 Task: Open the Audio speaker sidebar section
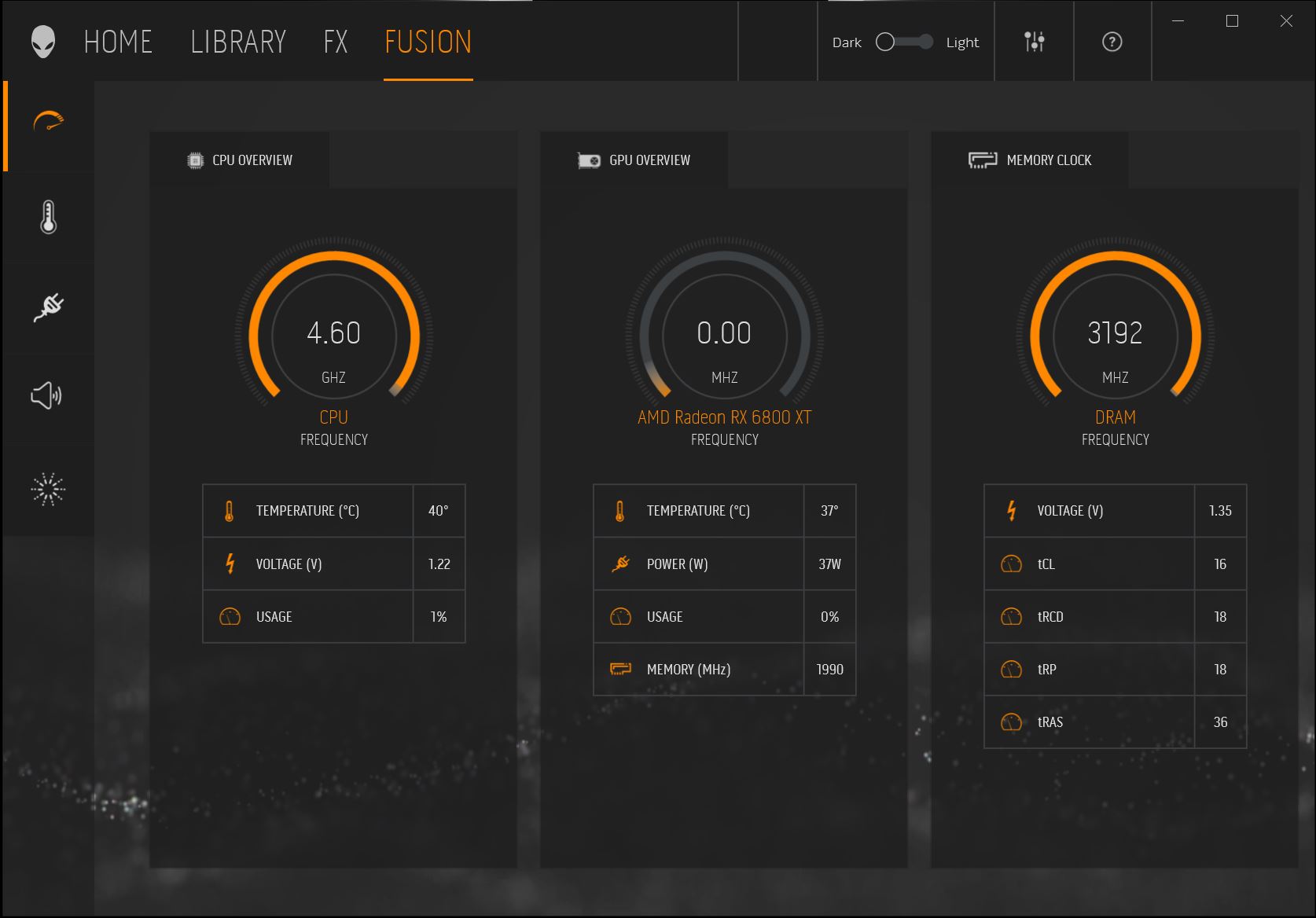pyautogui.click(x=47, y=395)
